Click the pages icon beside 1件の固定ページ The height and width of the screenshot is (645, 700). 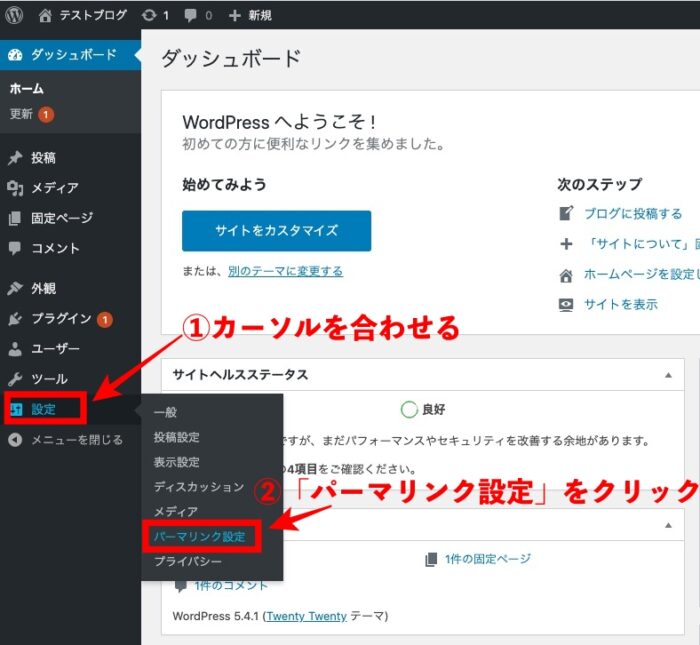(x=431, y=559)
